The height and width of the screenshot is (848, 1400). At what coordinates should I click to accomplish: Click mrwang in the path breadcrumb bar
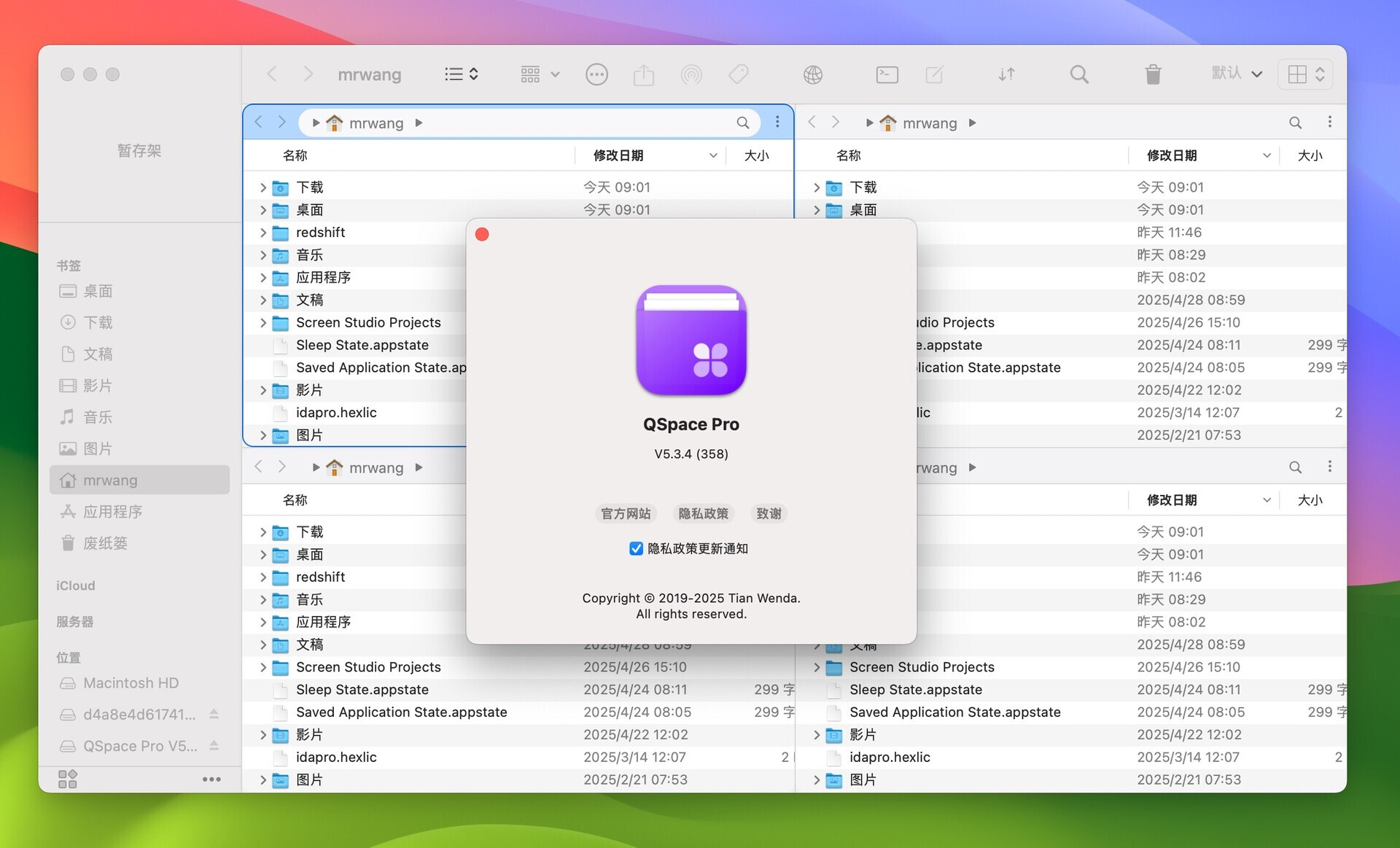376,122
